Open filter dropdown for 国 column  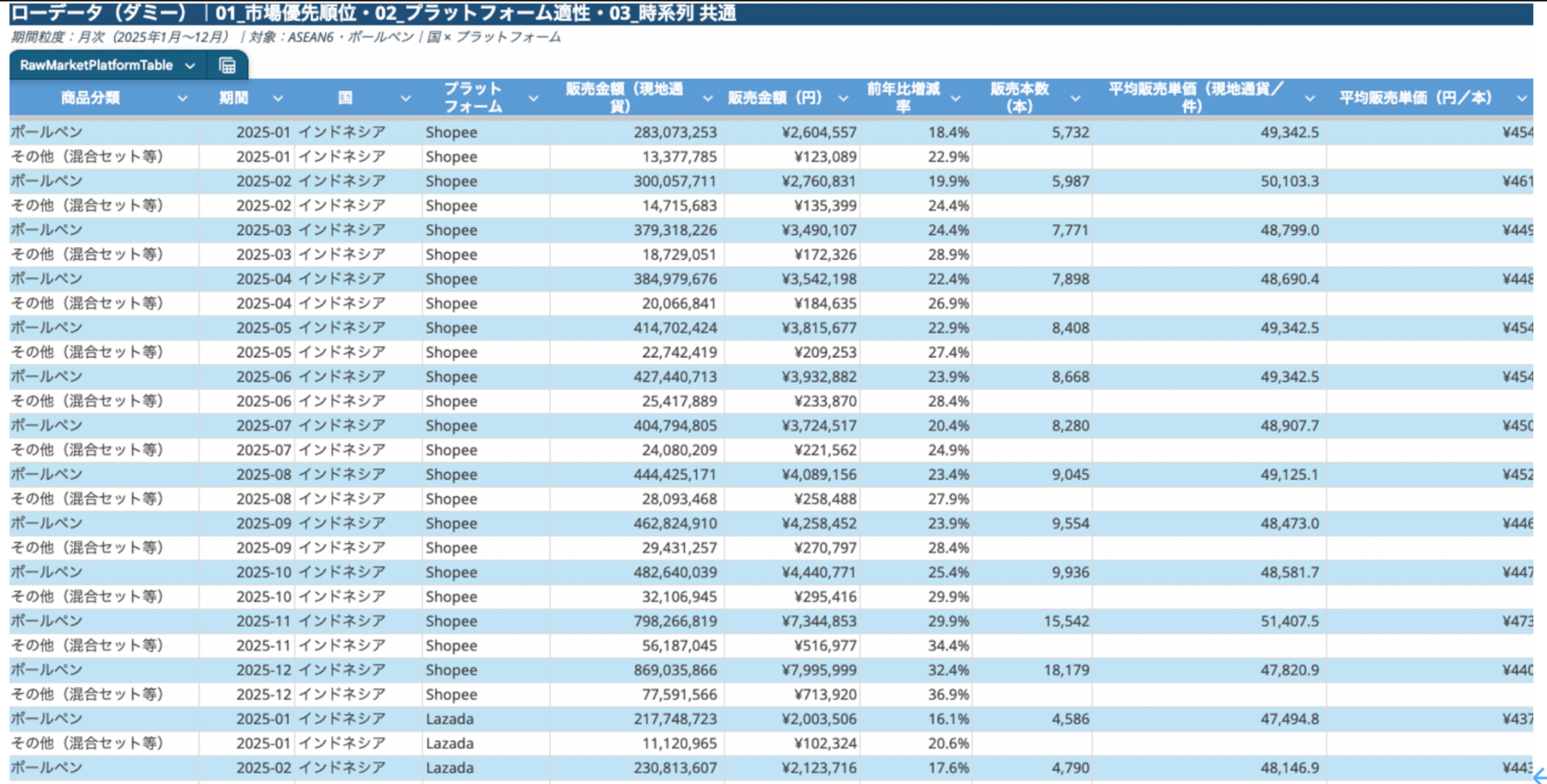click(x=405, y=98)
